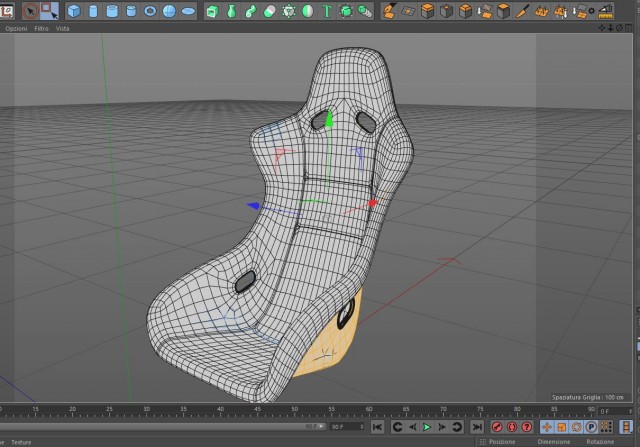The image size is (640, 447).
Task: Open the Filtro viewport menu
Action: coord(41,29)
